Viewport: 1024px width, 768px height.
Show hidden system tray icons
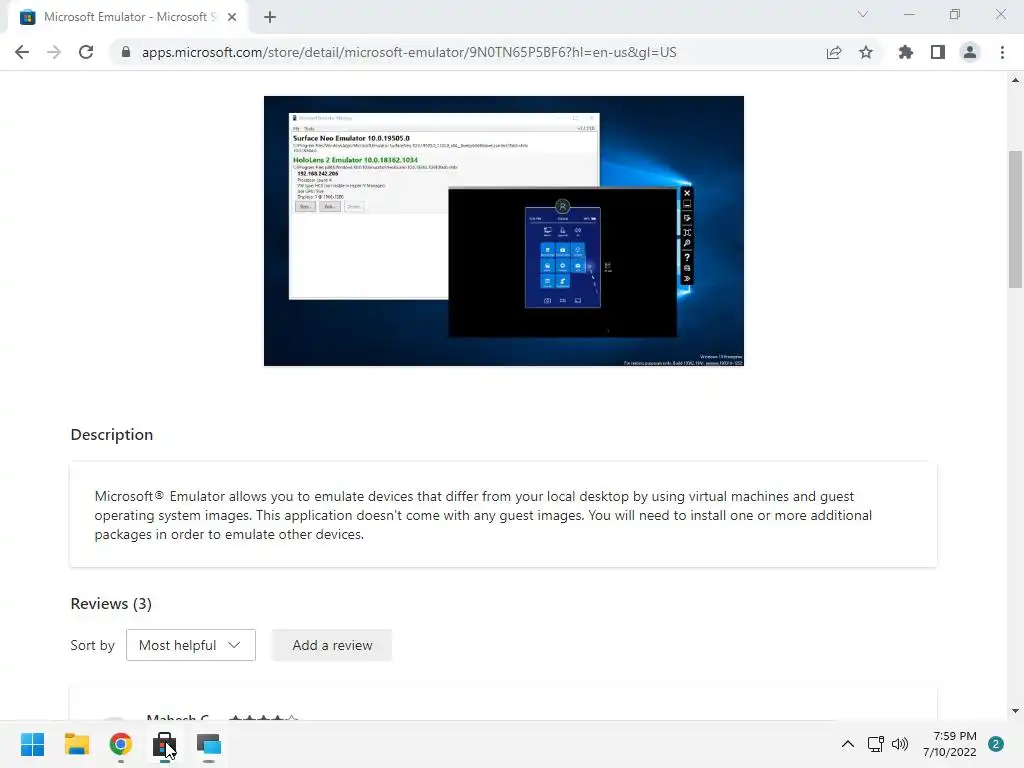point(848,744)
